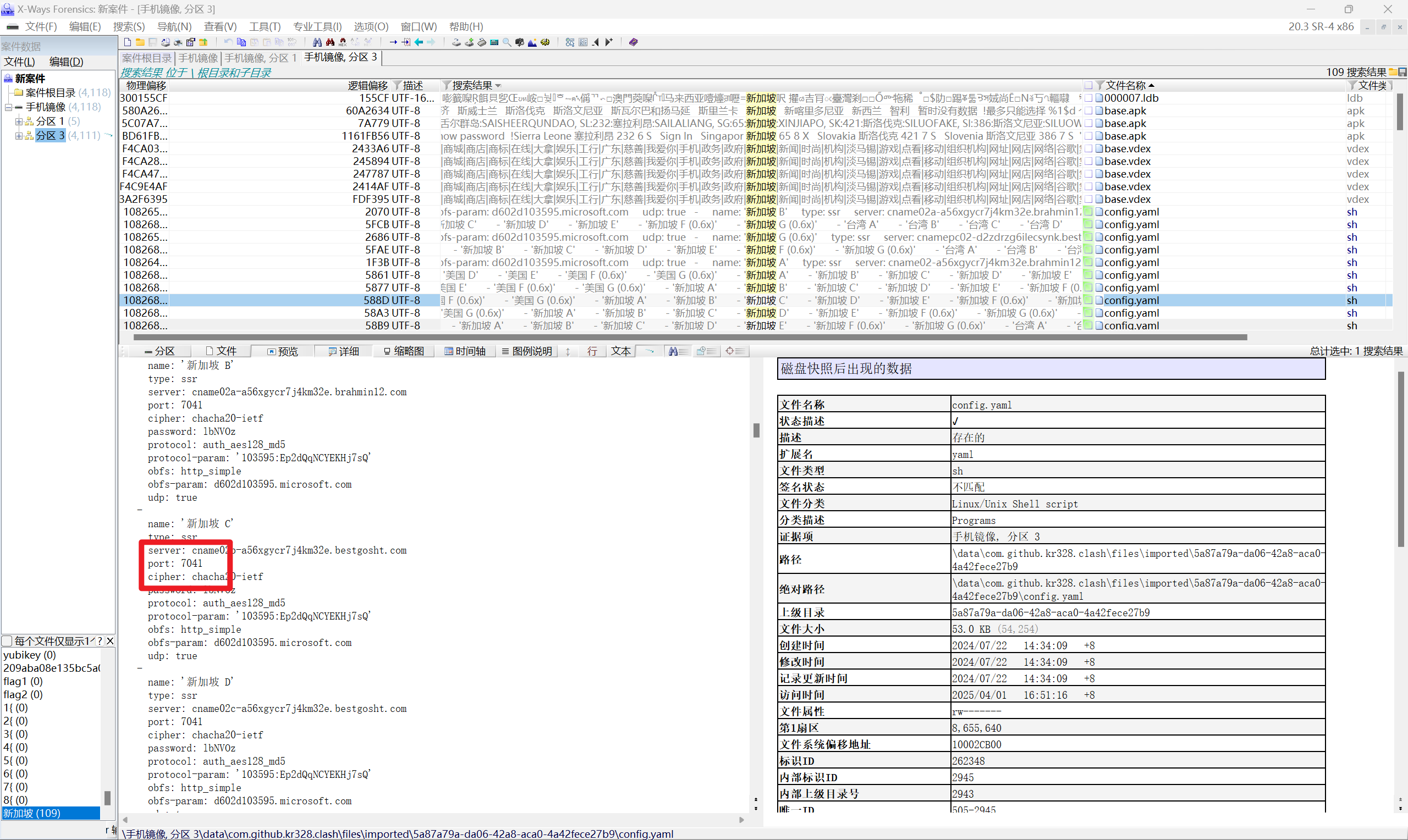Click the black left triangle icon
1408x840 pixels.
click(x=596, y=42)
